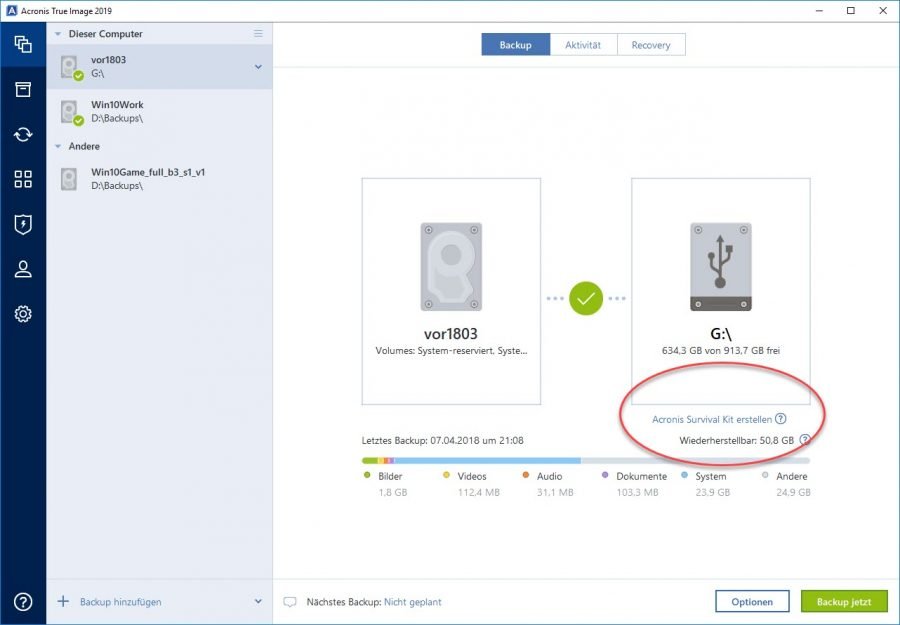Open Help via question mark icon
Viewport: 900px width, 625px height.
click(x=22, y=601)
